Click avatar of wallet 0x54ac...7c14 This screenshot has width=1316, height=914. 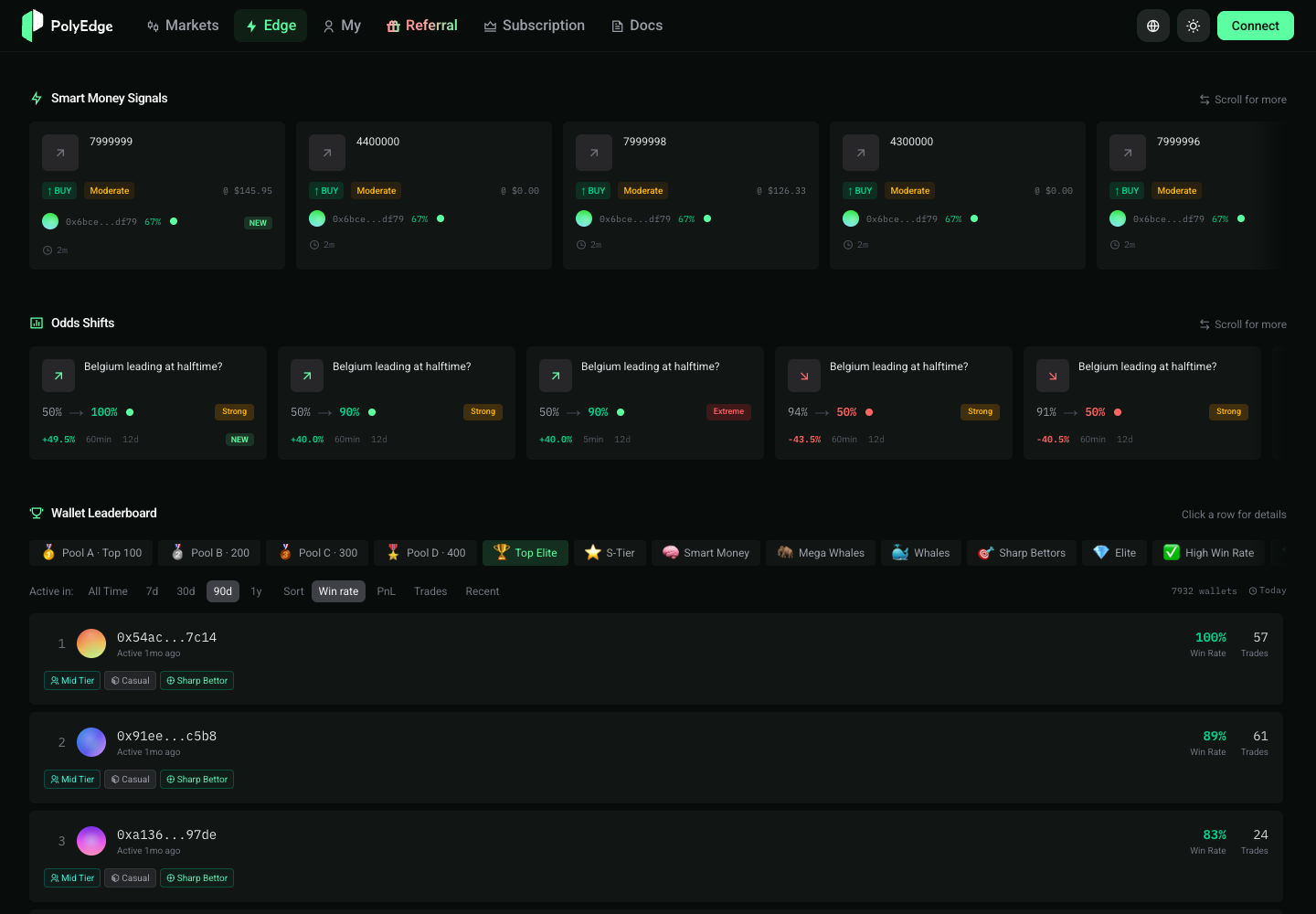[x=91, y=643]
